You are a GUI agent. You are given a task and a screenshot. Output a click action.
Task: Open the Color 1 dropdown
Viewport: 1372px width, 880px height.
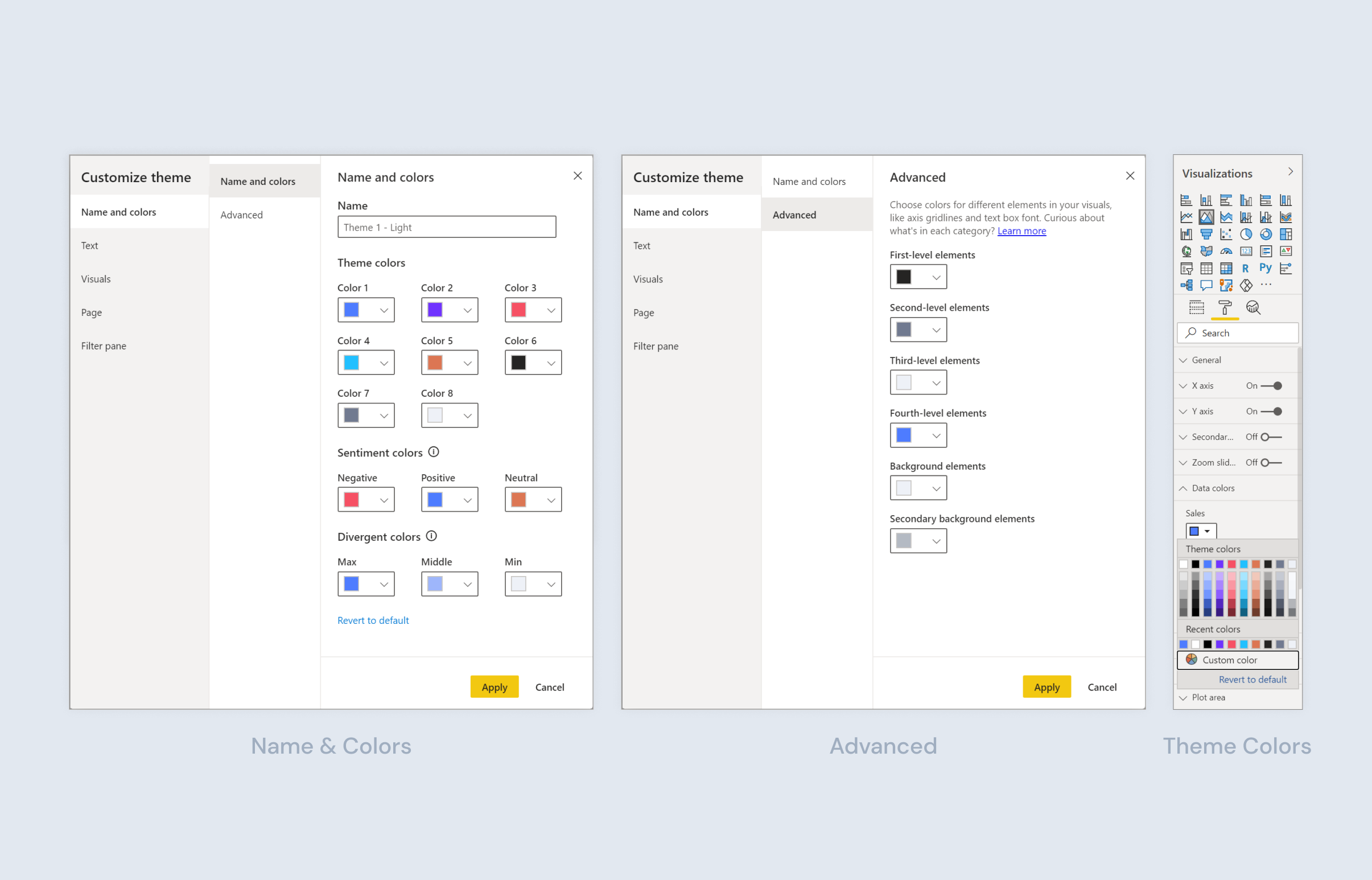click(x=383, y=310)
